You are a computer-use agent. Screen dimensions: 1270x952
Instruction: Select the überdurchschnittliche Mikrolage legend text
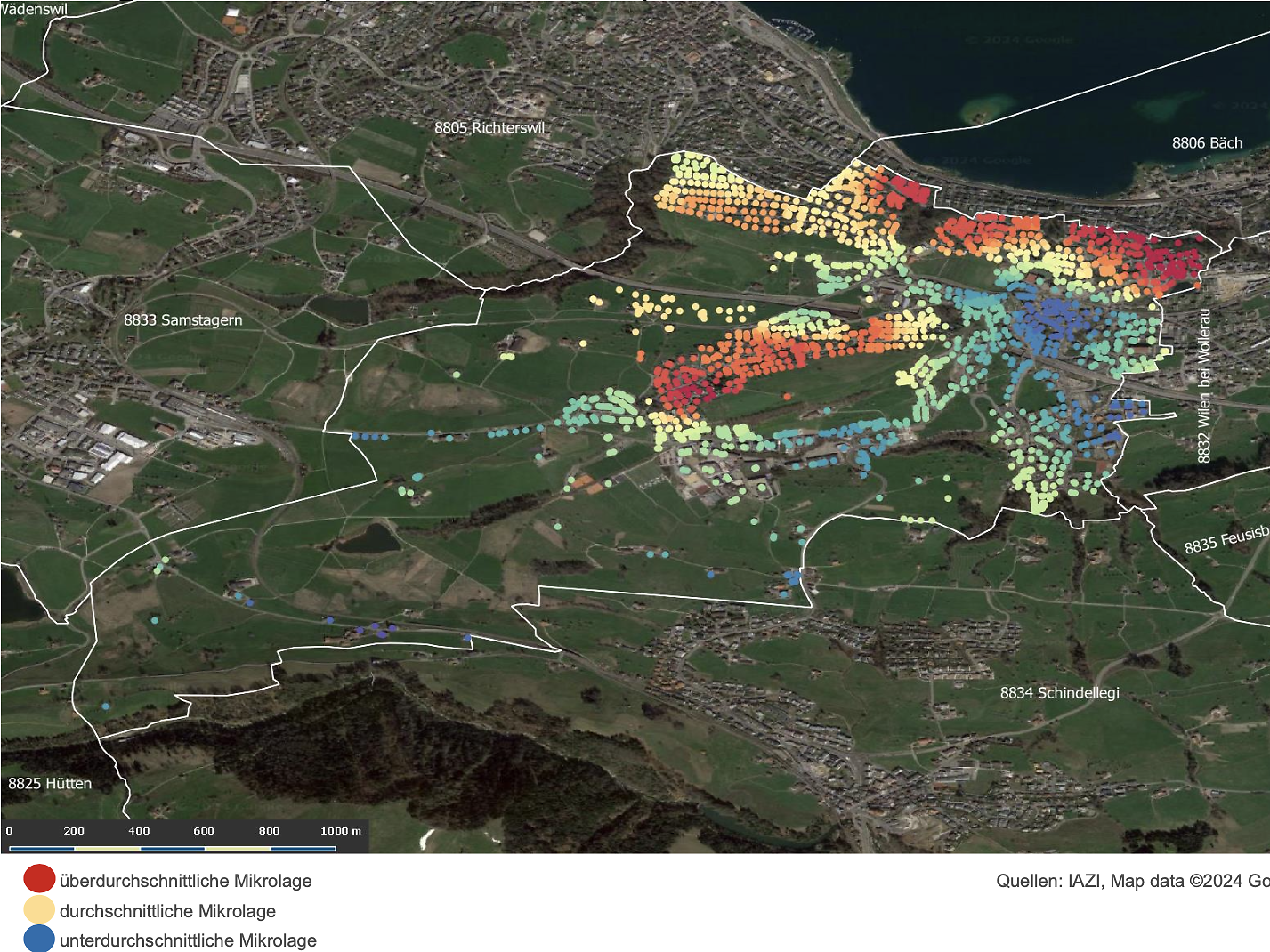pos(185,881)
